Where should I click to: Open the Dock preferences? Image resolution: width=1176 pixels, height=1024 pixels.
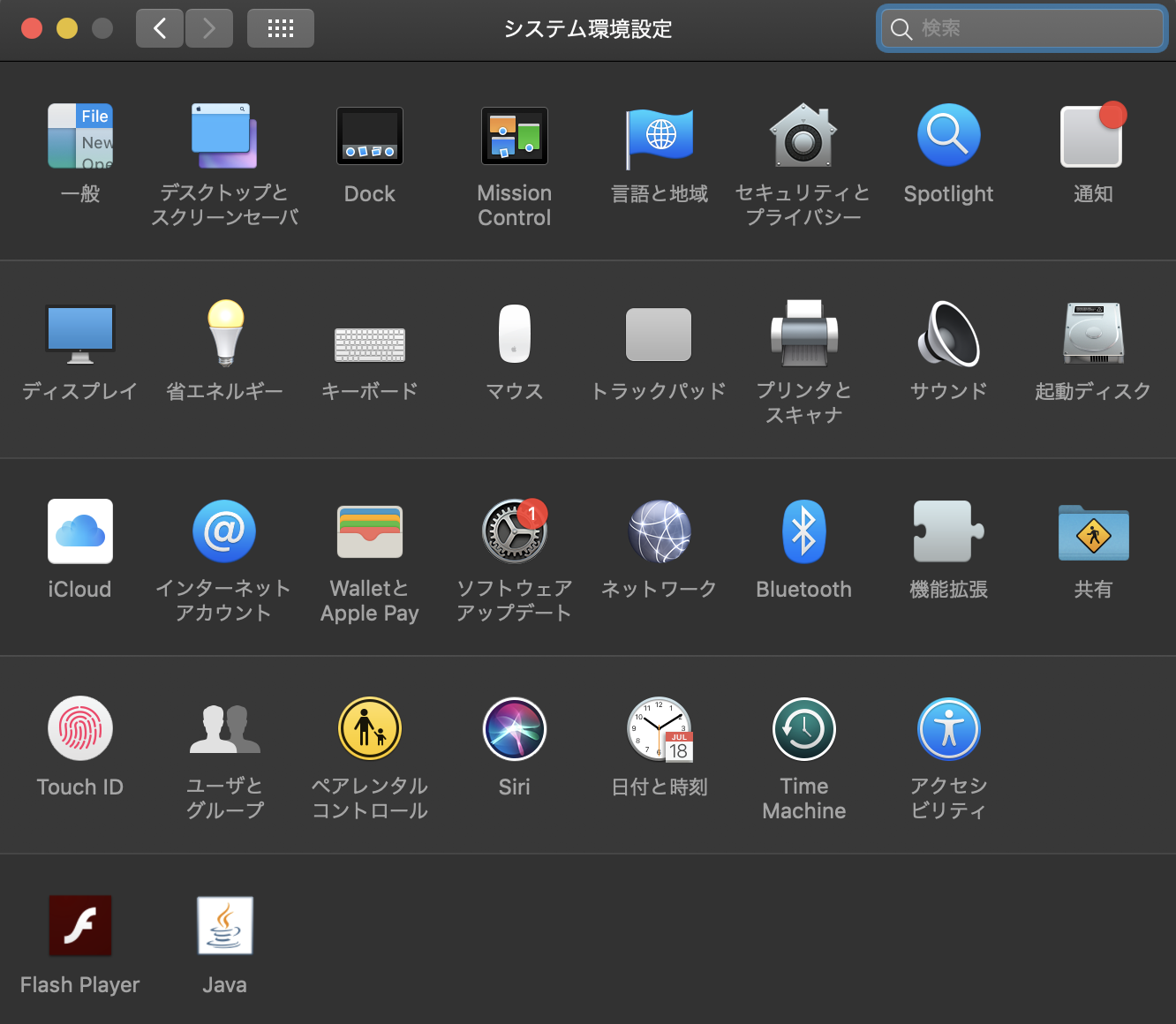tap(369, 136)
